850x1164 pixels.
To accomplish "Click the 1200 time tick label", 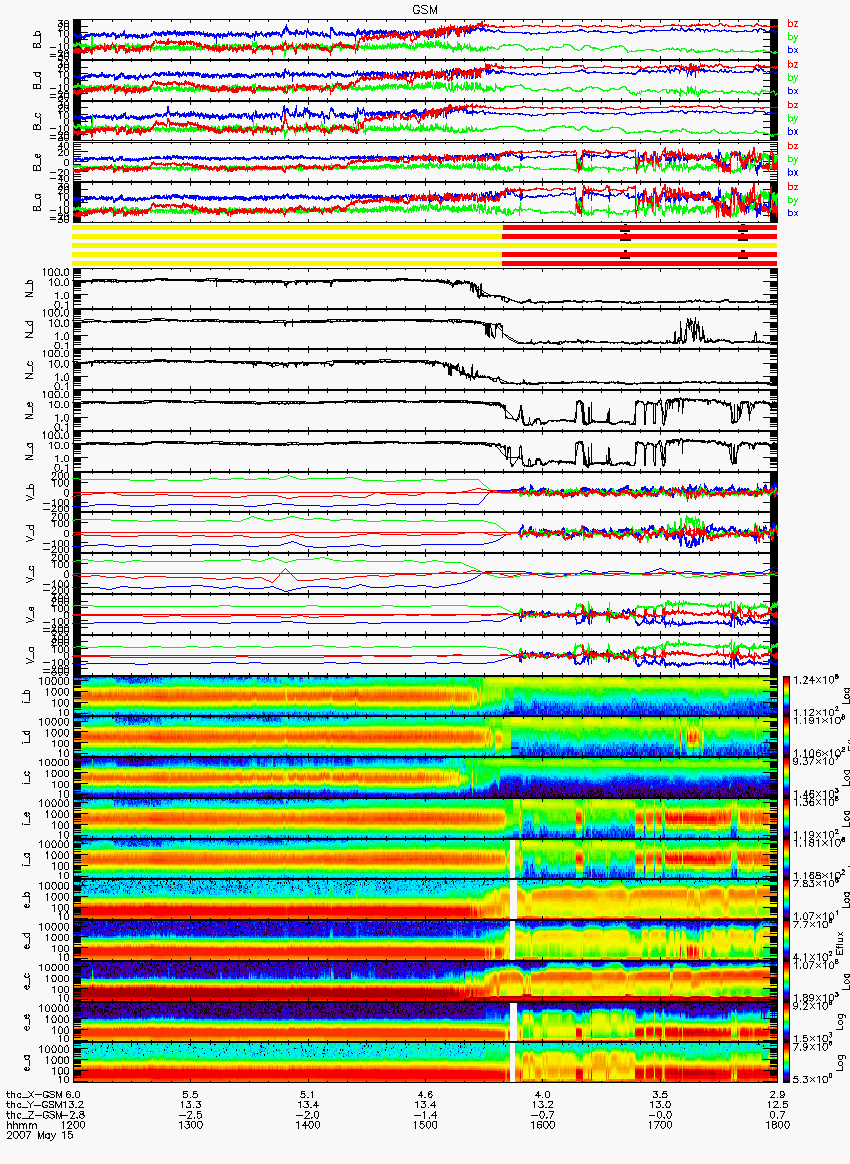I will tap(73, 1125).
